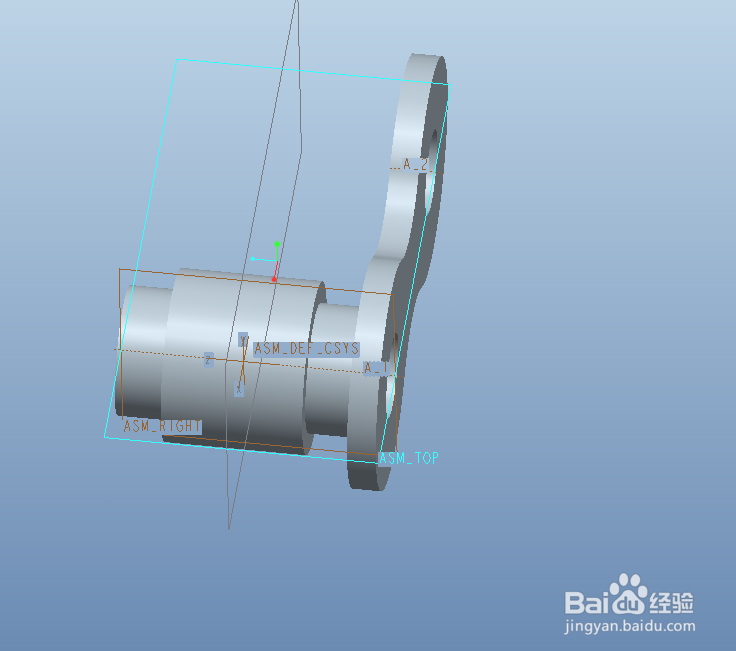Select the A_1 axis label
This screenshot has width=736, height=651.
pyautogui.click(x=376, y=368)
